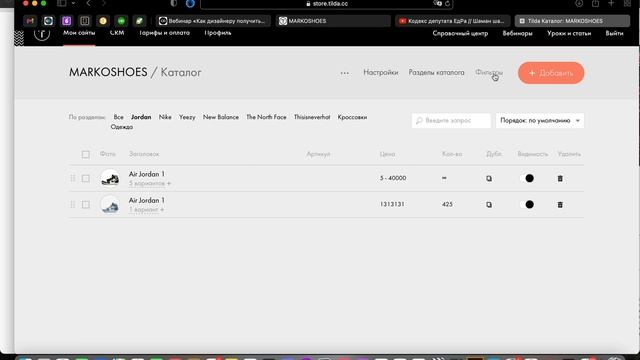Filter catalog by Кроссовки section
This screenshot has width=640, height=360.
pos(352,117)
